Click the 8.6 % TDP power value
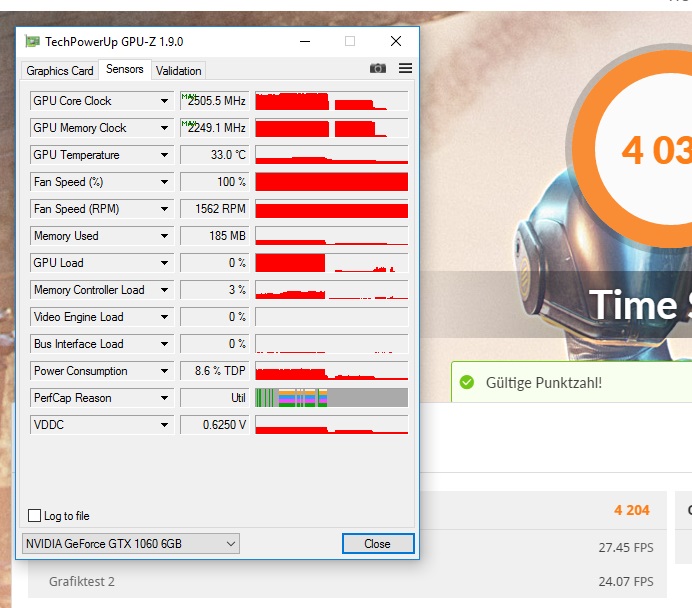The height and width of the screenshot is (608, 692). 214,371
